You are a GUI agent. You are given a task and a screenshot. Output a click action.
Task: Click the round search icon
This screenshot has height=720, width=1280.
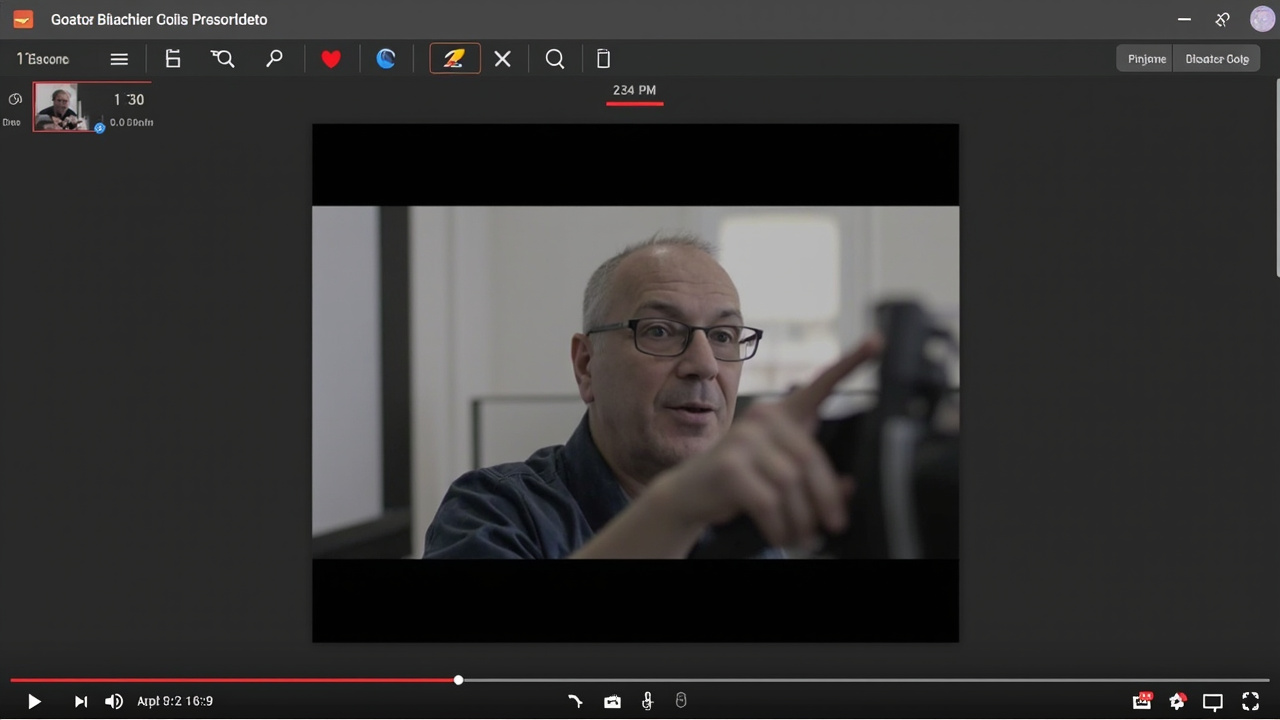(555, 59)
